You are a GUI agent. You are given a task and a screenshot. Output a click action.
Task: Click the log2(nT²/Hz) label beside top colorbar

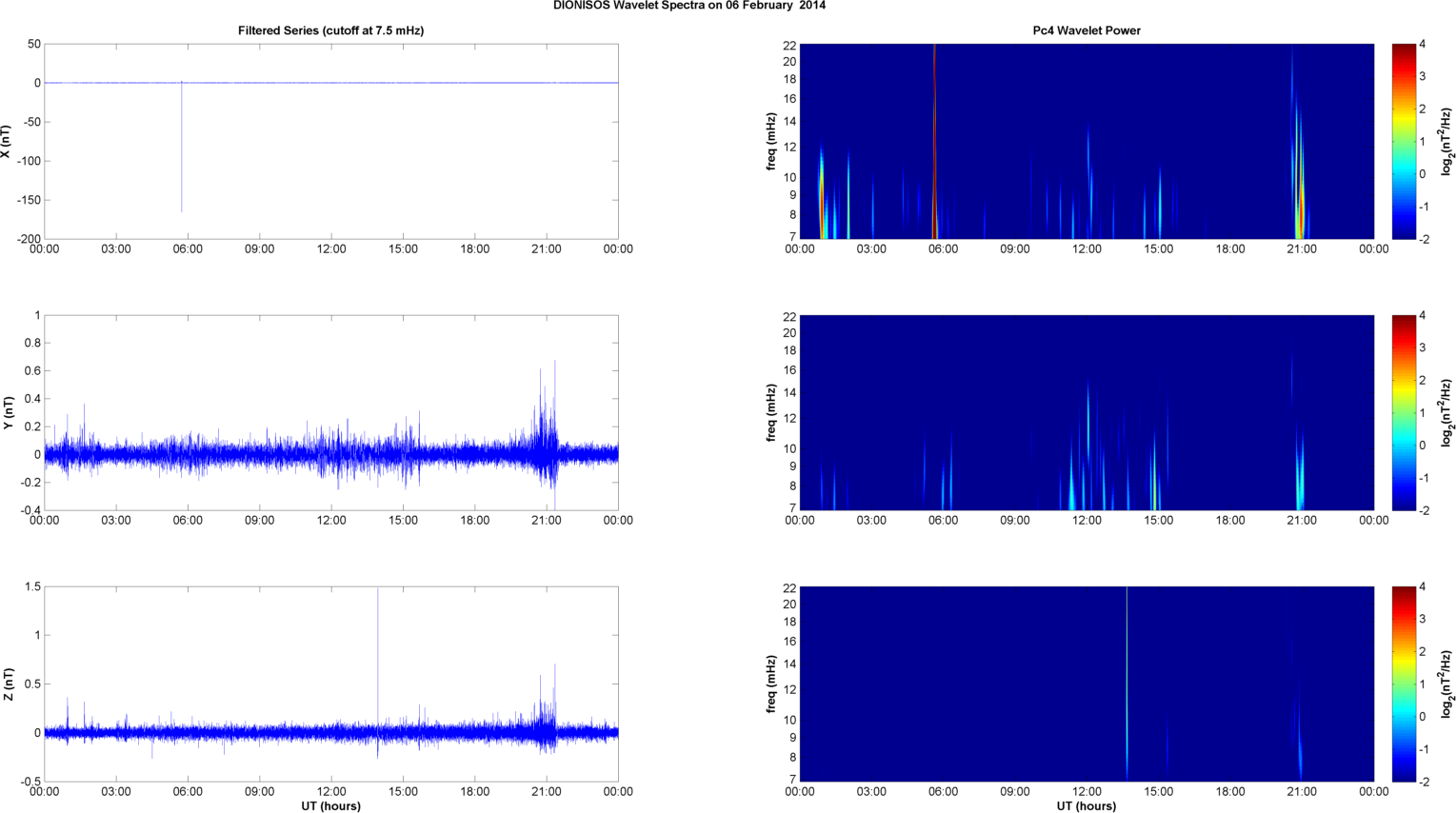(1446, 141)
